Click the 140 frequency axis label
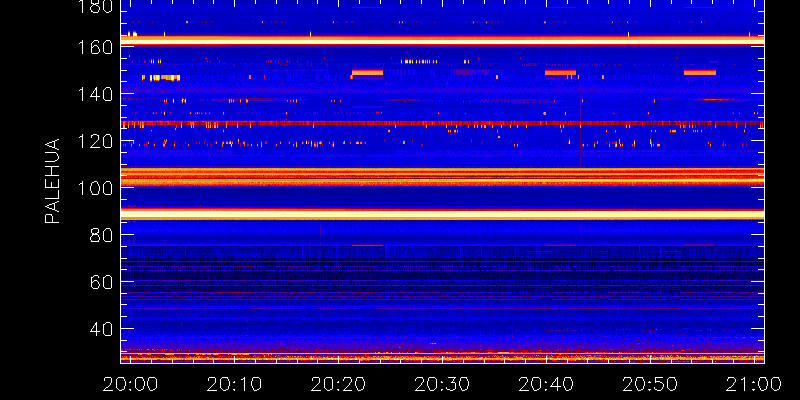Viewport: 800px width, 400px height. (x=95, y=94)
